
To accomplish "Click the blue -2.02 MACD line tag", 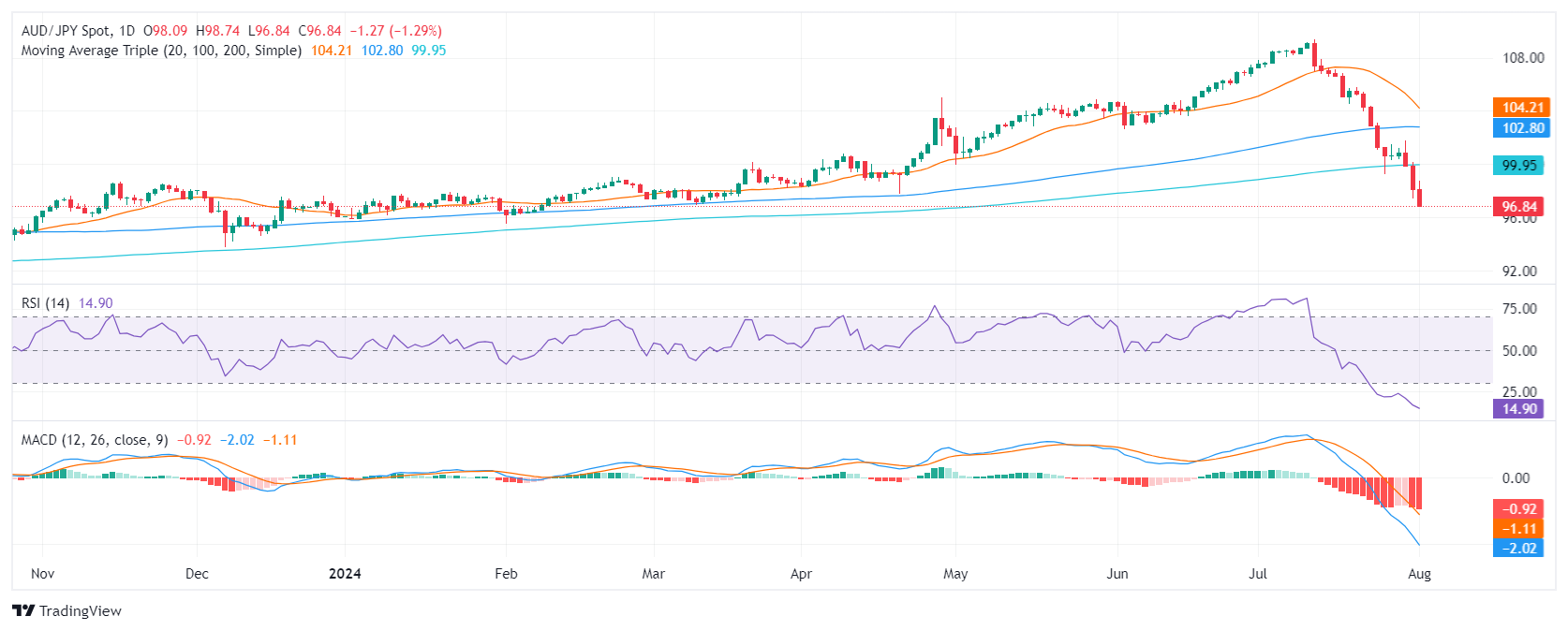I will coord(1519,549).
